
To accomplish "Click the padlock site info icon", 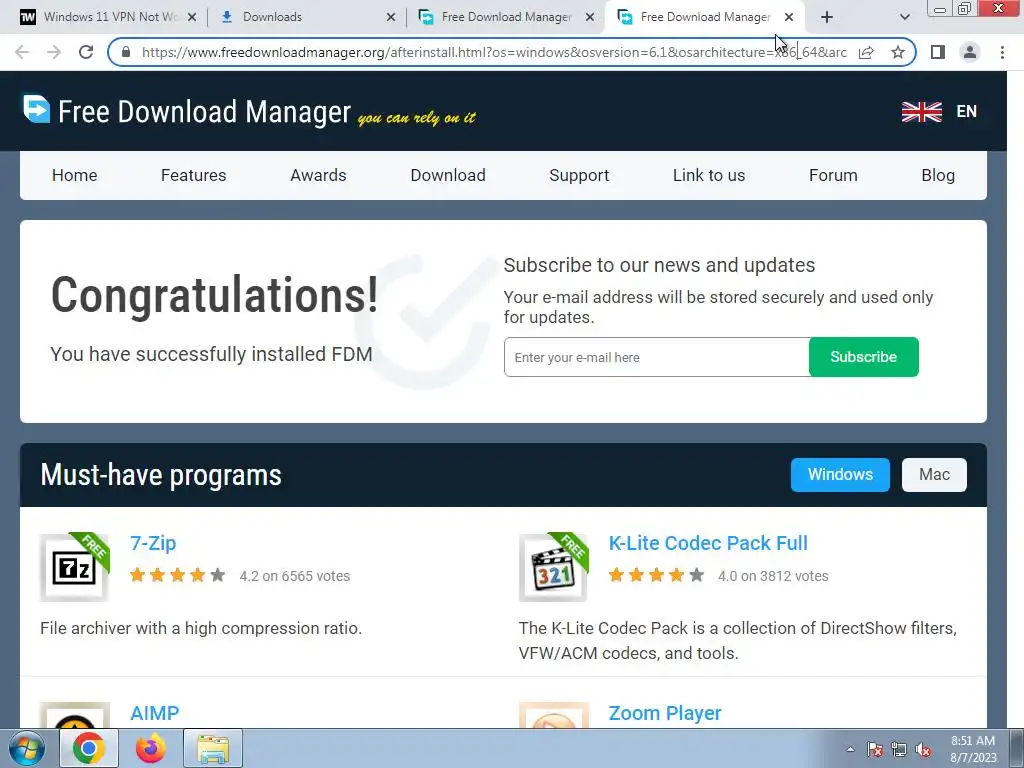I will 126,52.
